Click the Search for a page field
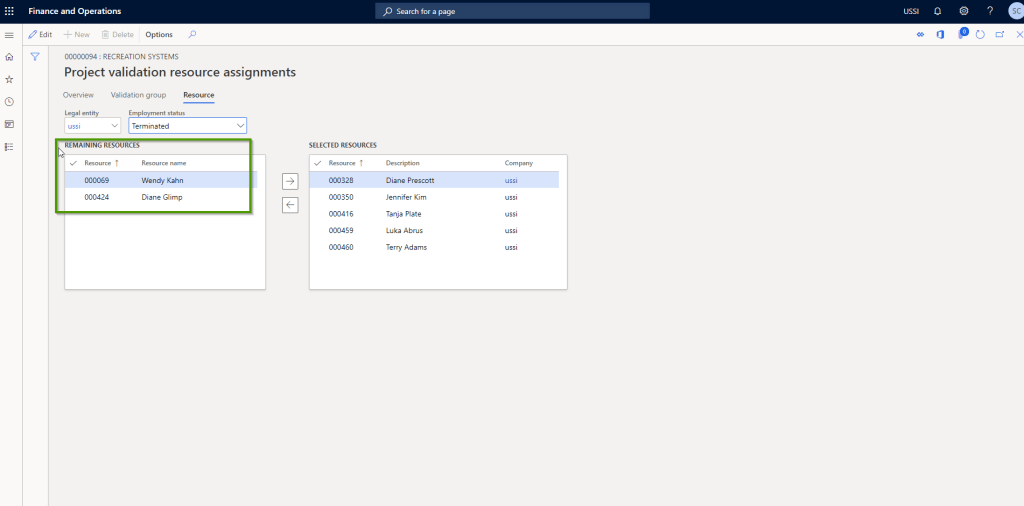This screenshot has height=506, width=1024. point(512,11)
